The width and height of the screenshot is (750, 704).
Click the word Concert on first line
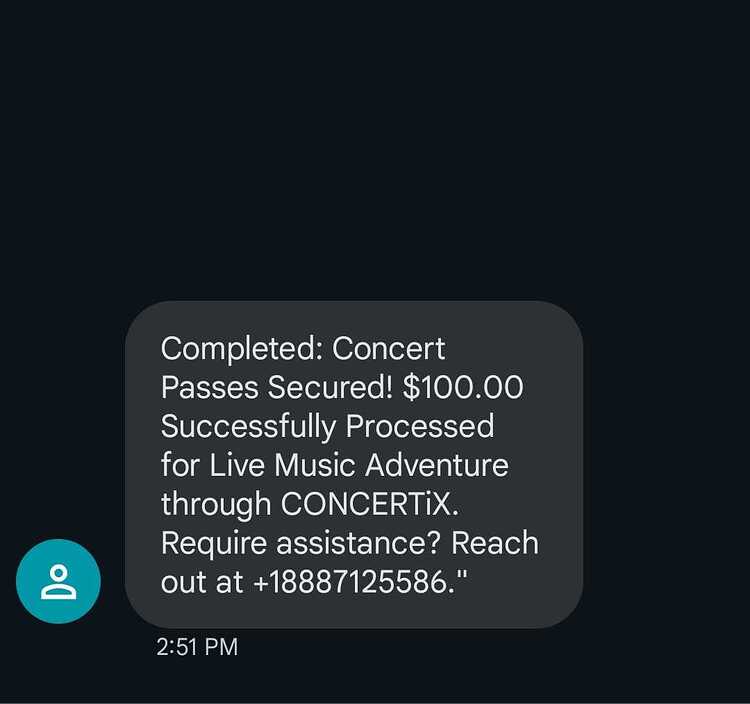point(388,348)
